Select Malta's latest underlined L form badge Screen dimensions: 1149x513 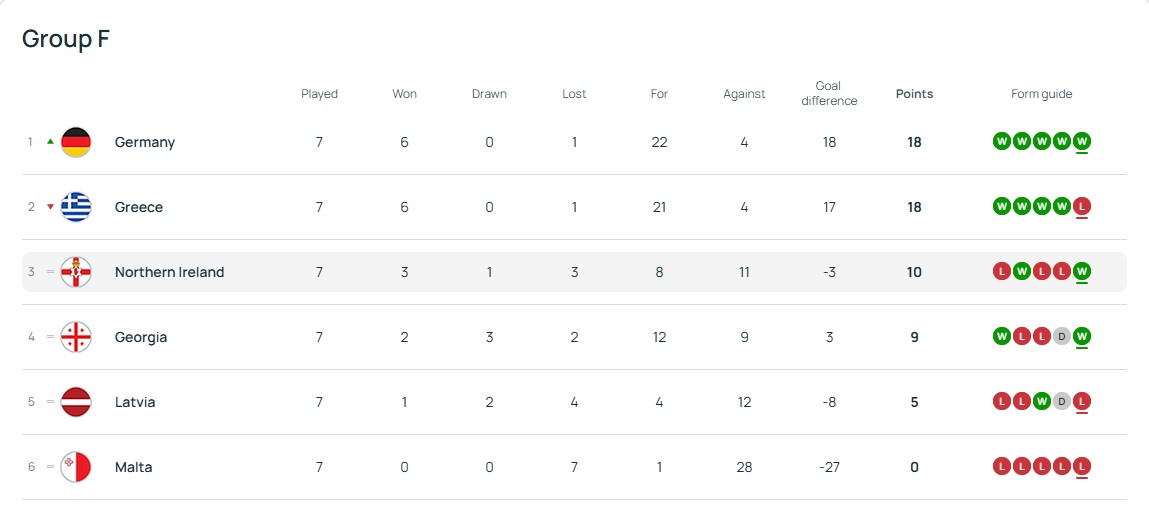1082,466
